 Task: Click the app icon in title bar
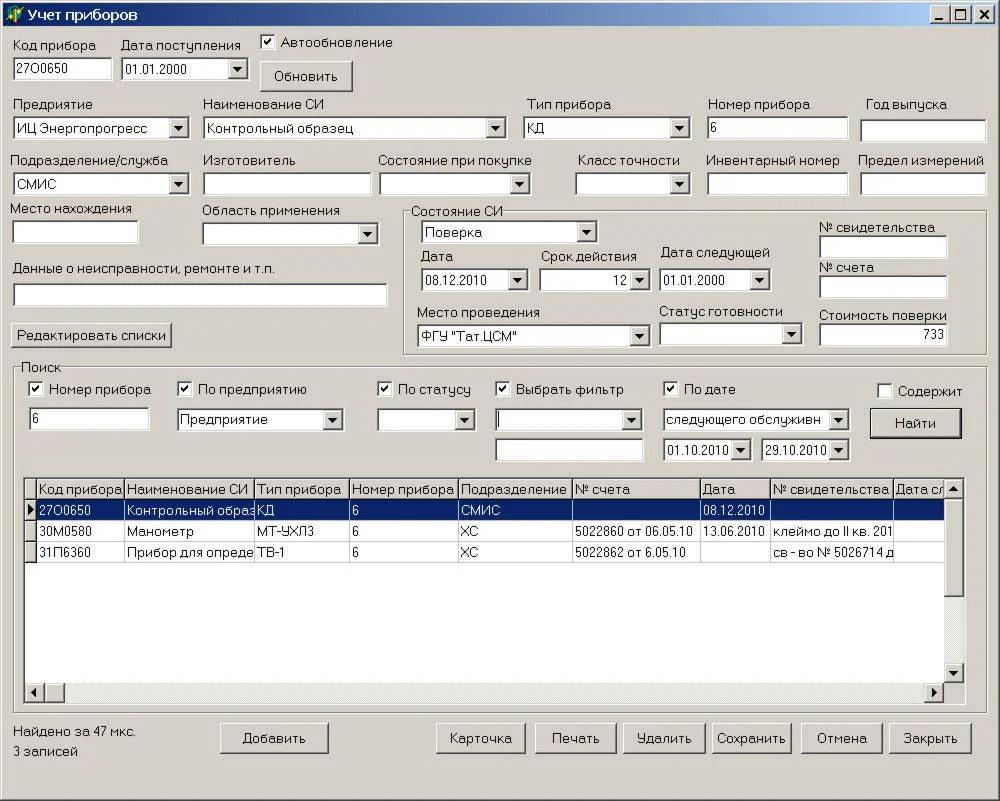point(14,15)
